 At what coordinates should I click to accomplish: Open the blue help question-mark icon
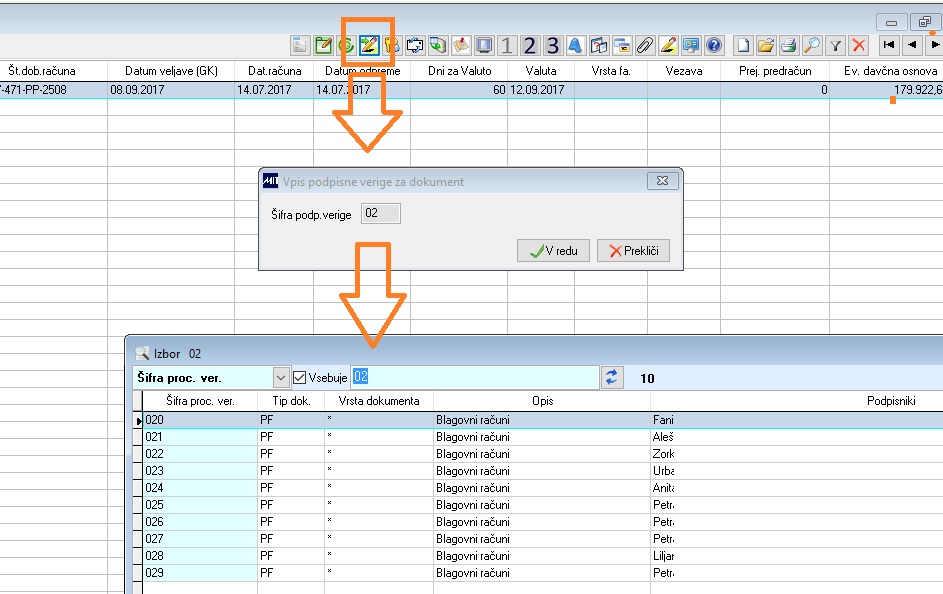point(714,45)
